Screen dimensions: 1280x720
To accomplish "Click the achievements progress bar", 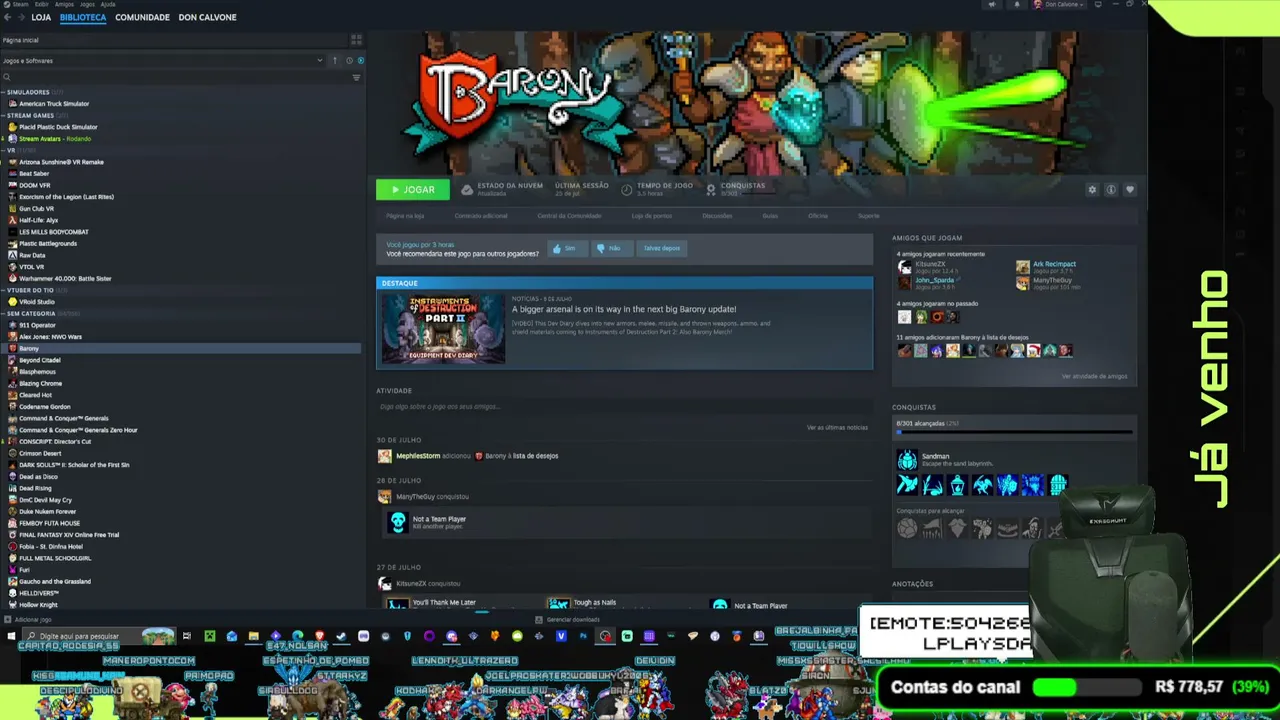I will pos(1014,433).
